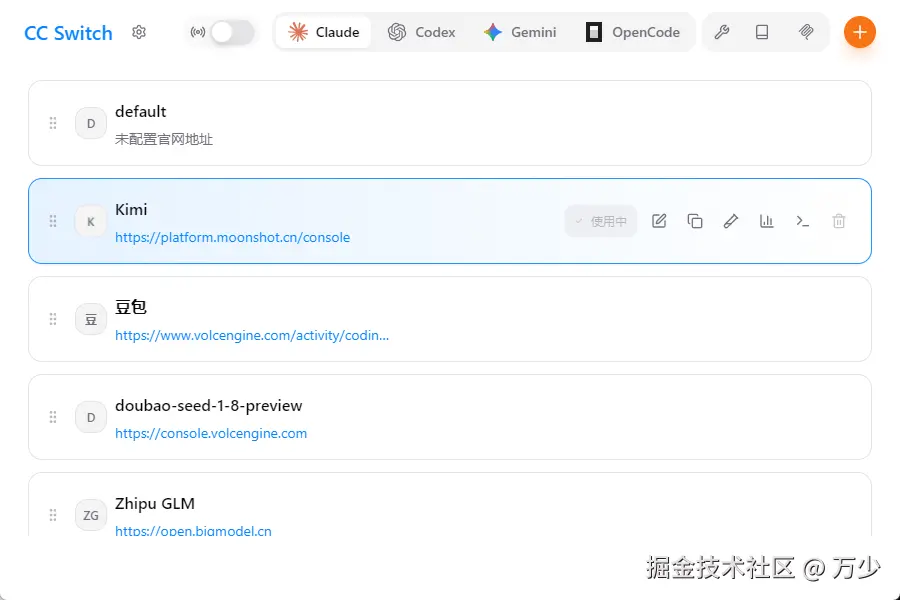Screen dimensions: 900x600
Task: Open the settings gear next to CC Switch
Action: tap(139, 32)
